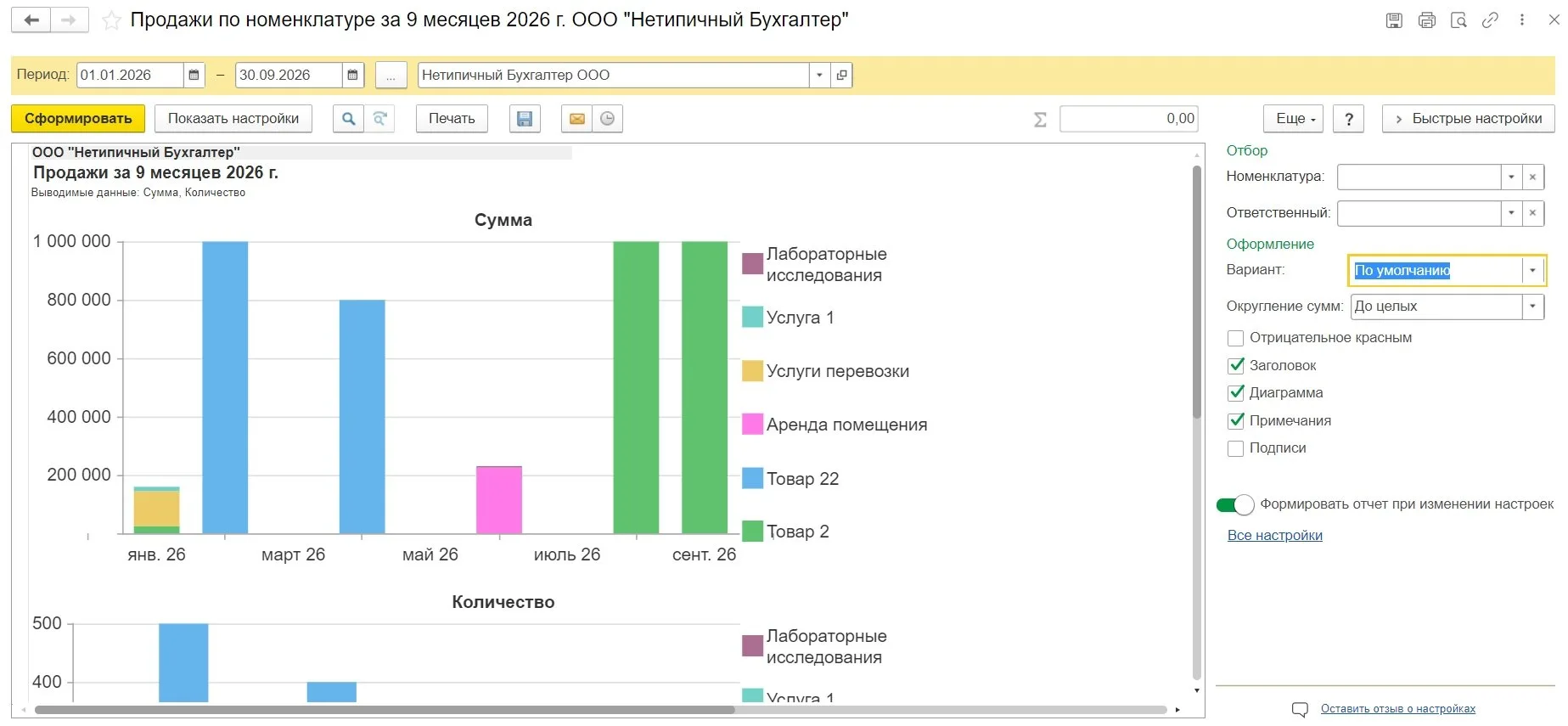Clear the Ответственный filter with its X button
The image size is (1568, 726).
pos(1532,213)
